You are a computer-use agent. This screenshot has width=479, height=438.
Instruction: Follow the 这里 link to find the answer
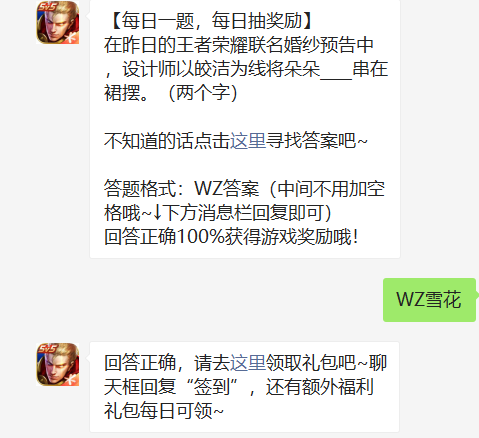point(248,140)
